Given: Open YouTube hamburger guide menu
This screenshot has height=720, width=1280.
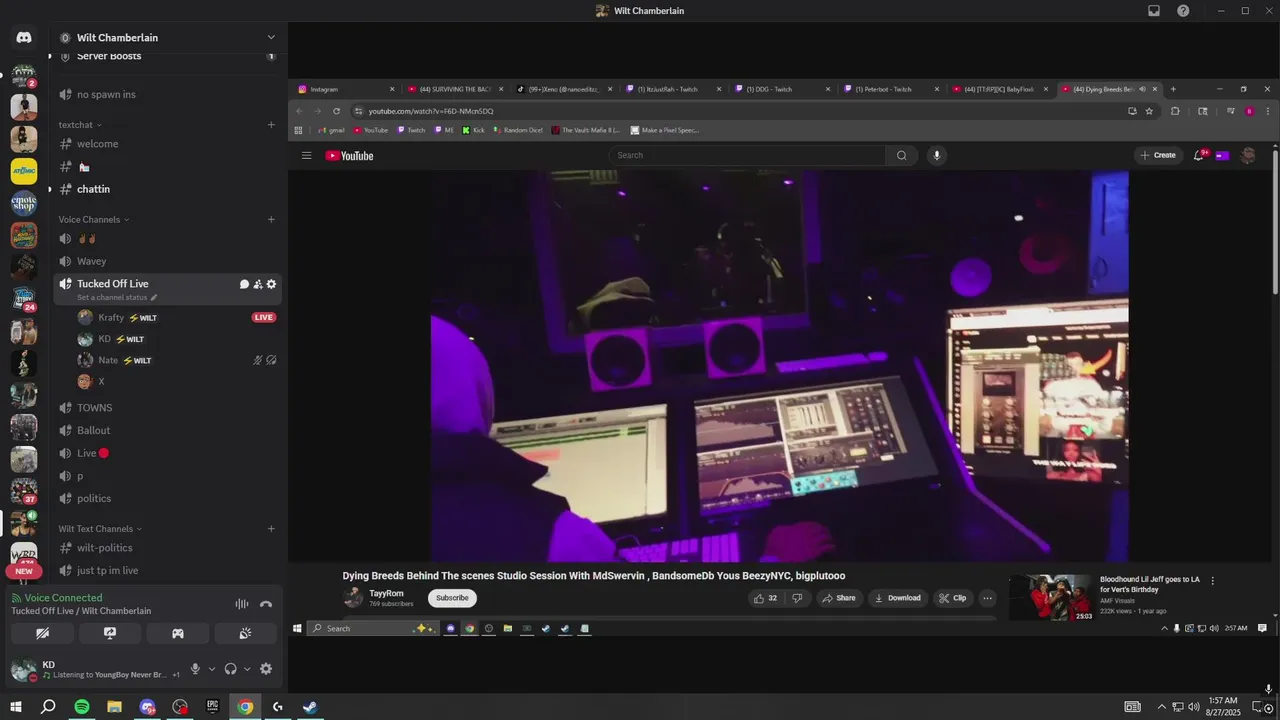Looking at the screenshot, I should click(x=307, y=156).
